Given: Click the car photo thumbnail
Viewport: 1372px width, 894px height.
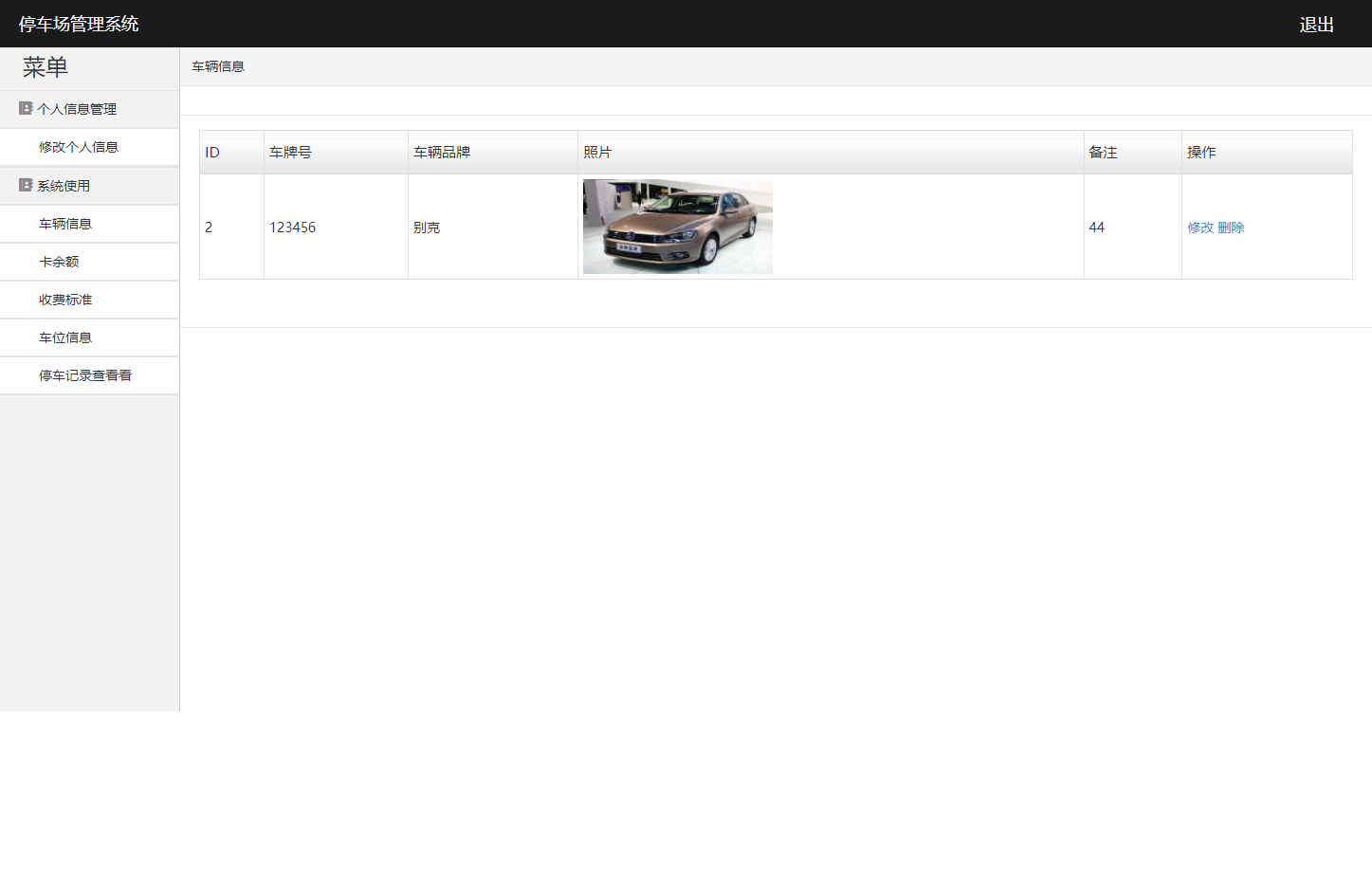Looking at the screenshot, I should click(676, 226).
